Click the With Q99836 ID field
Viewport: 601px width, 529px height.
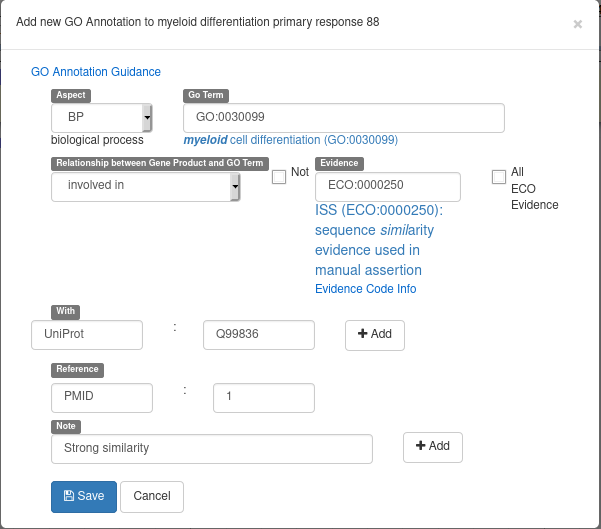pyautogui.click(x=258, y=334)
